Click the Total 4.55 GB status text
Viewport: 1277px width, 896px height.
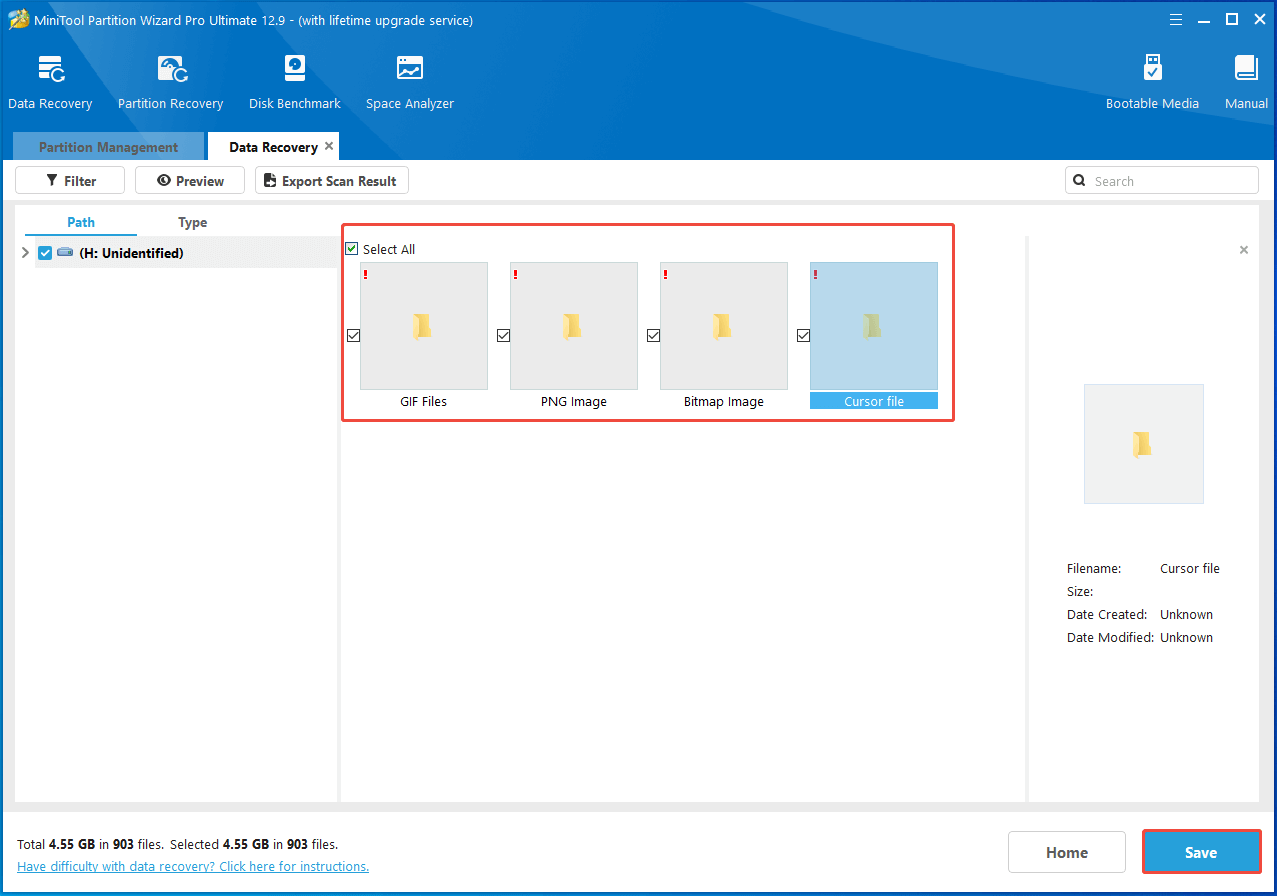[92, 844]
